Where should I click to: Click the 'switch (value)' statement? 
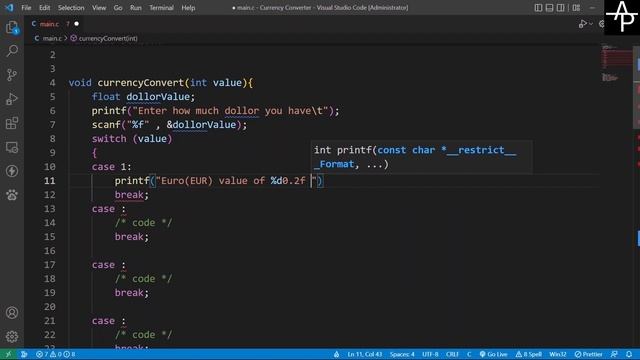132,139
